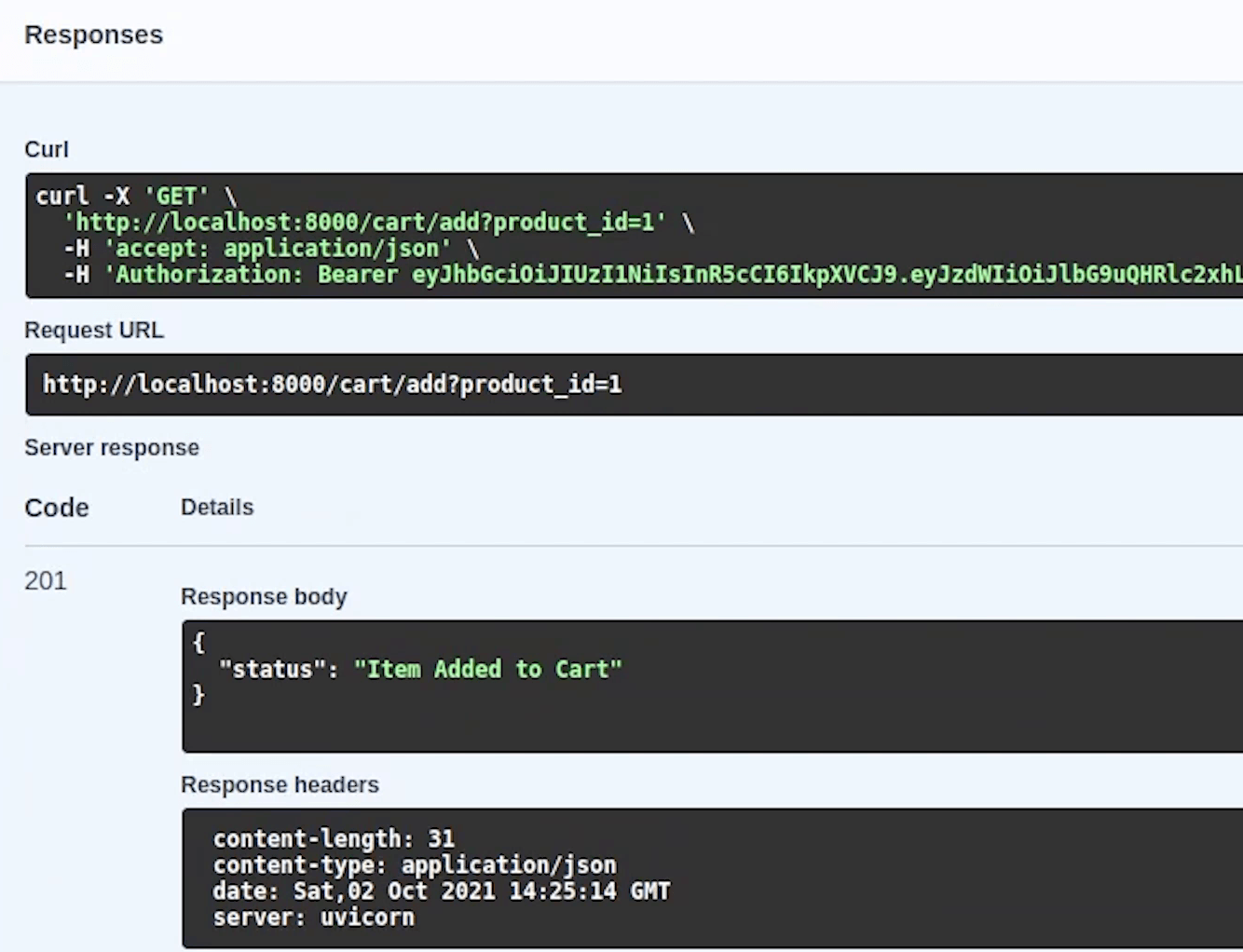Click the date header showing 02 Oct 2021
The image size is (1243, 952).
(441, 891)
